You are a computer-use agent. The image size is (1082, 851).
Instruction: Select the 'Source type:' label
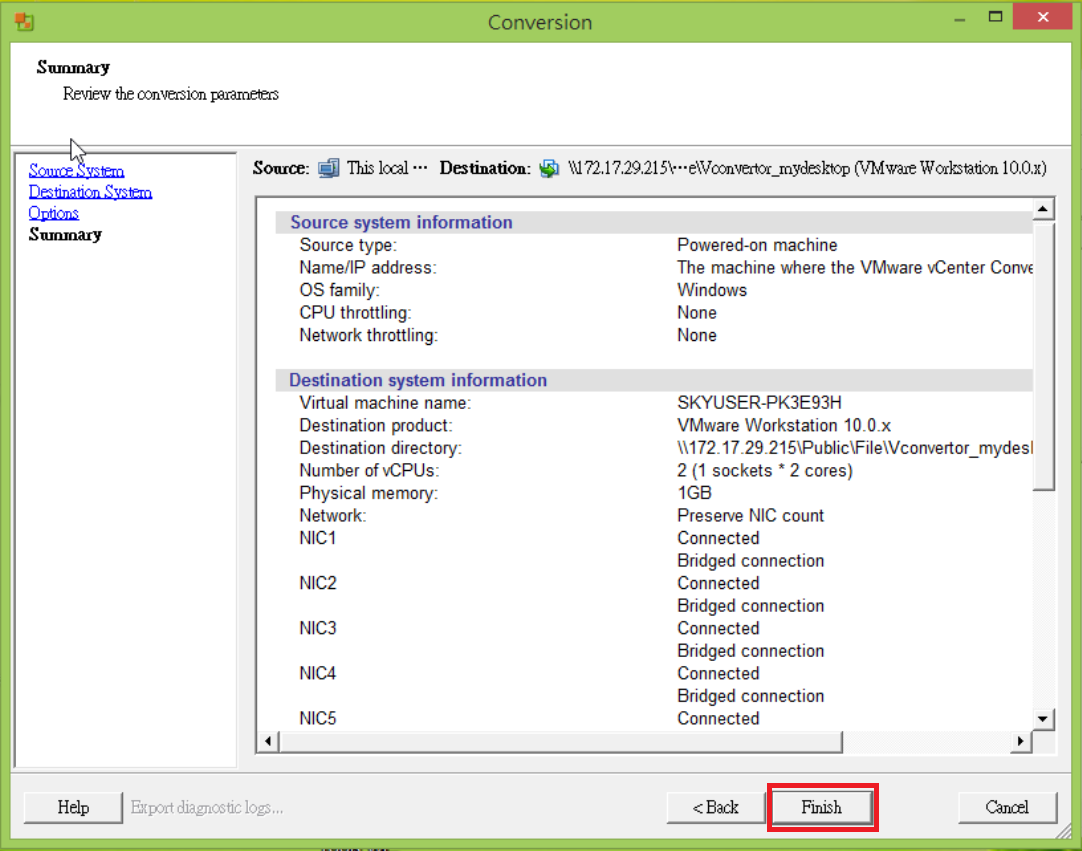[x=348, y=245]
